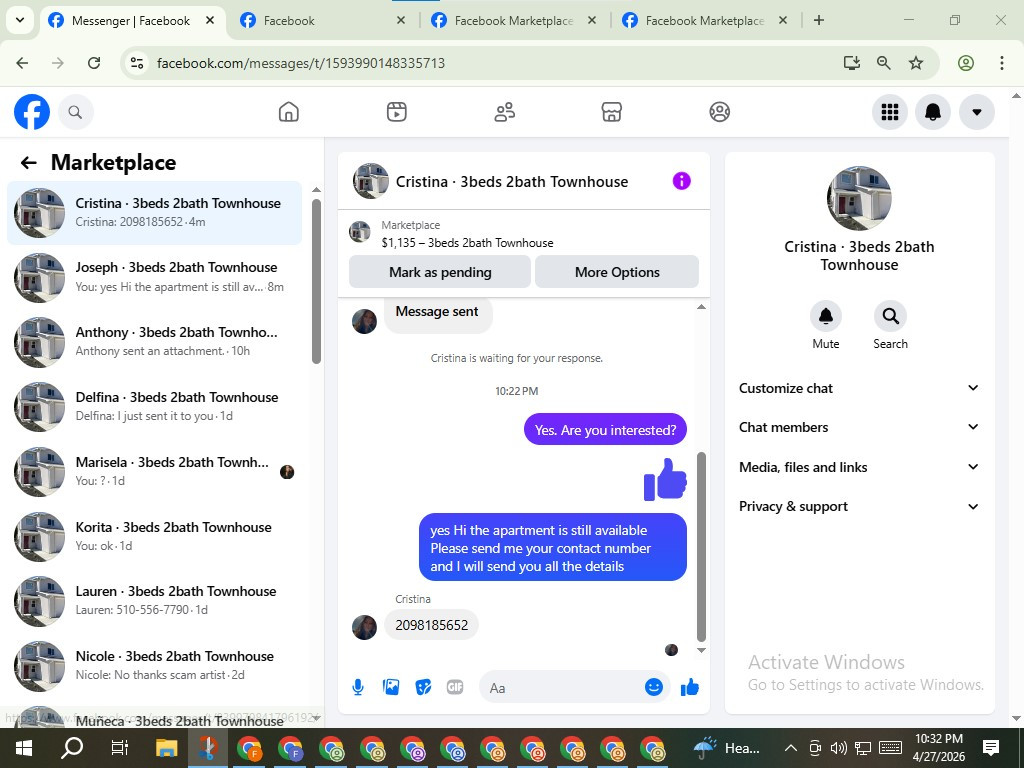
Task: Go back in browser history
Action: pyautogui.click(x=22, y=63)
